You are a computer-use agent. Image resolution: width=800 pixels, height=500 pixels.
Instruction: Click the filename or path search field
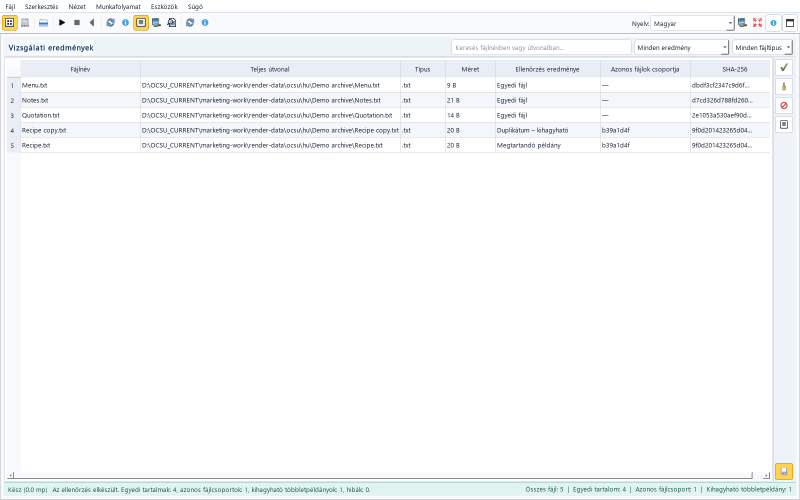pyautogui.click(x=541, y=47)
